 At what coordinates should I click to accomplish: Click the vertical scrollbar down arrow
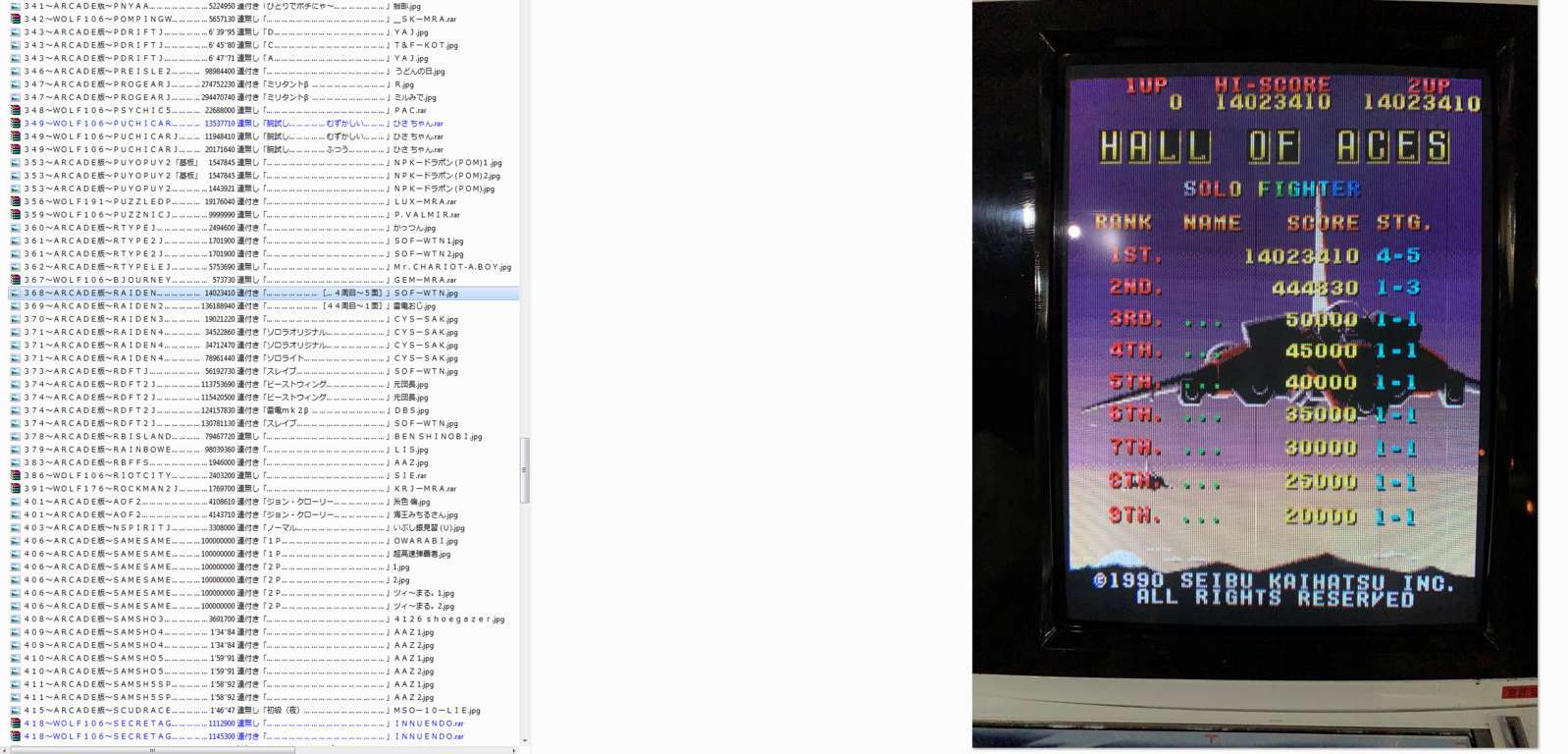(x=525, y=741)
